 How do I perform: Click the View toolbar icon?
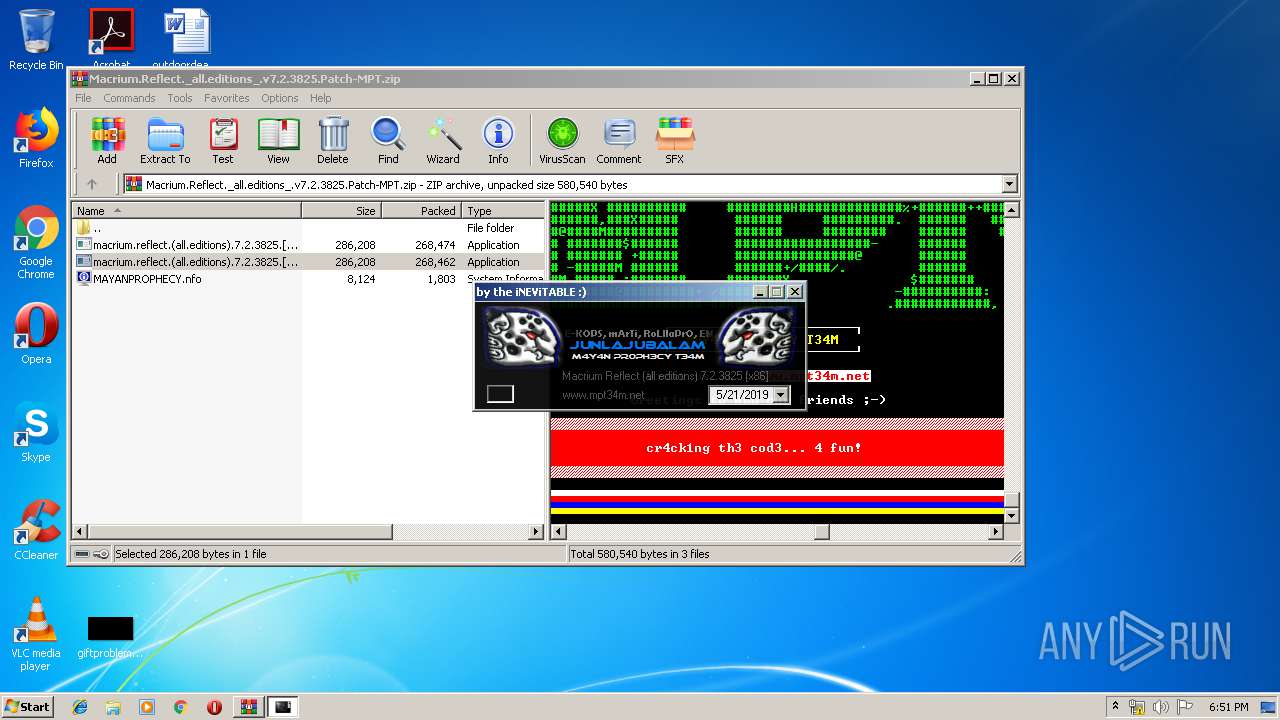[x=278, y=140]
